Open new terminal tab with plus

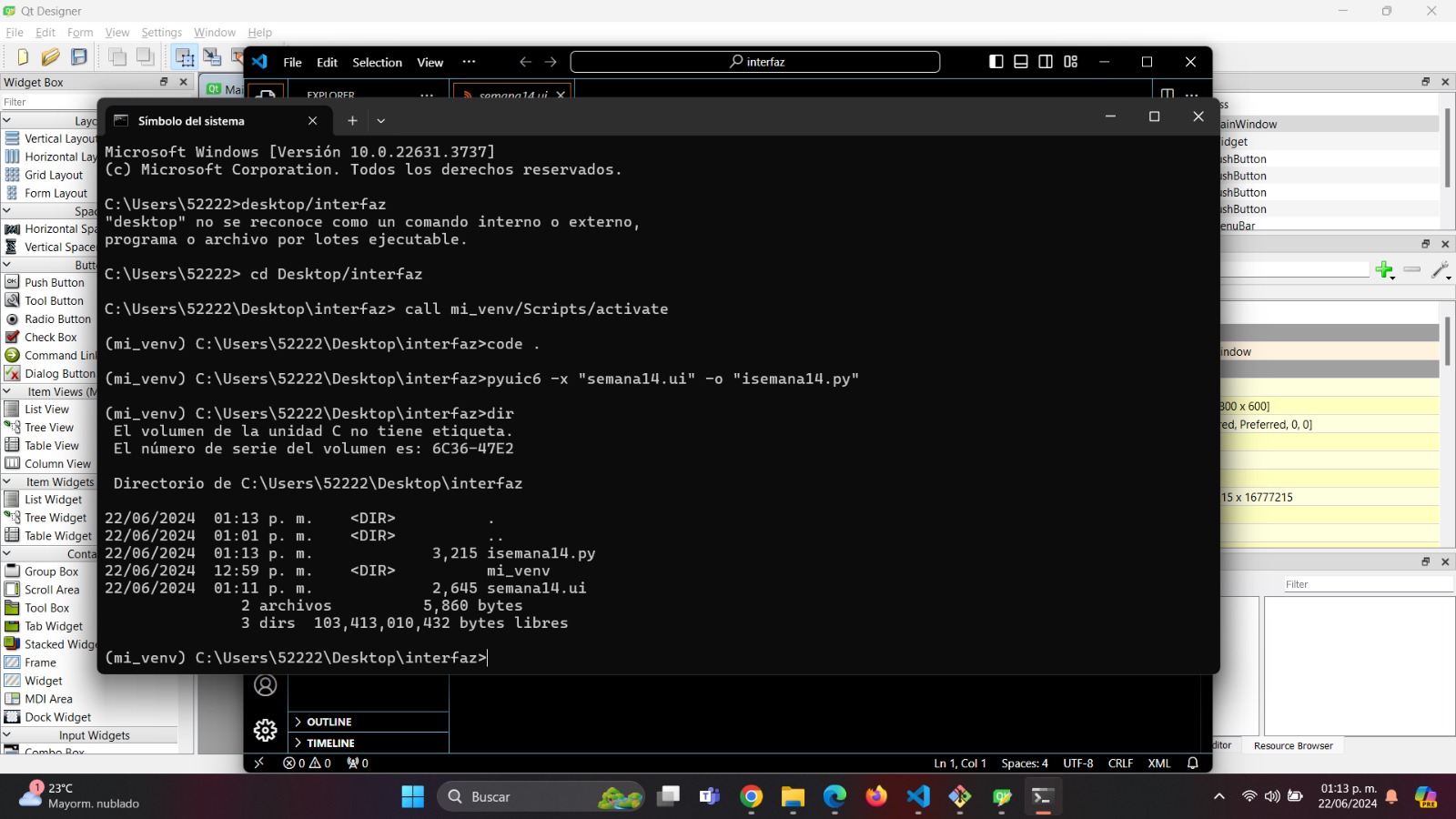[352, 120]
